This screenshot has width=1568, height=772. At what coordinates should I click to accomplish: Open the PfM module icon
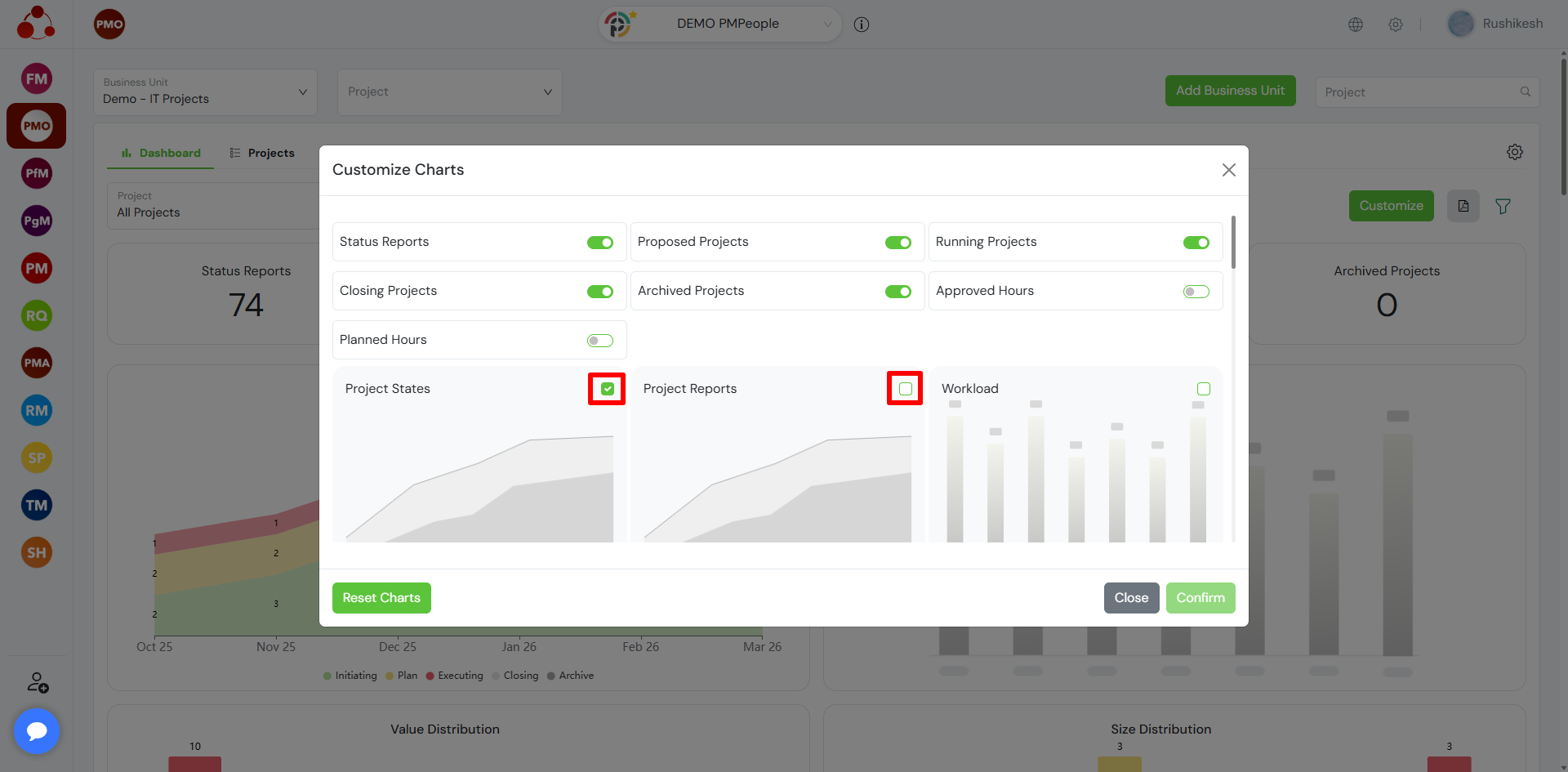pyautogui.click(x=37, y=173)
